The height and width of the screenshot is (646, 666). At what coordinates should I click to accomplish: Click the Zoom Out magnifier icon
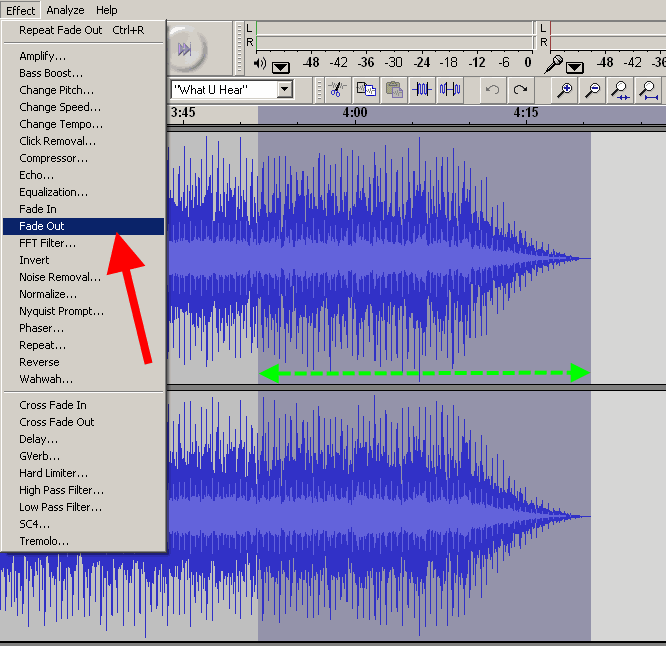(593, 90)
